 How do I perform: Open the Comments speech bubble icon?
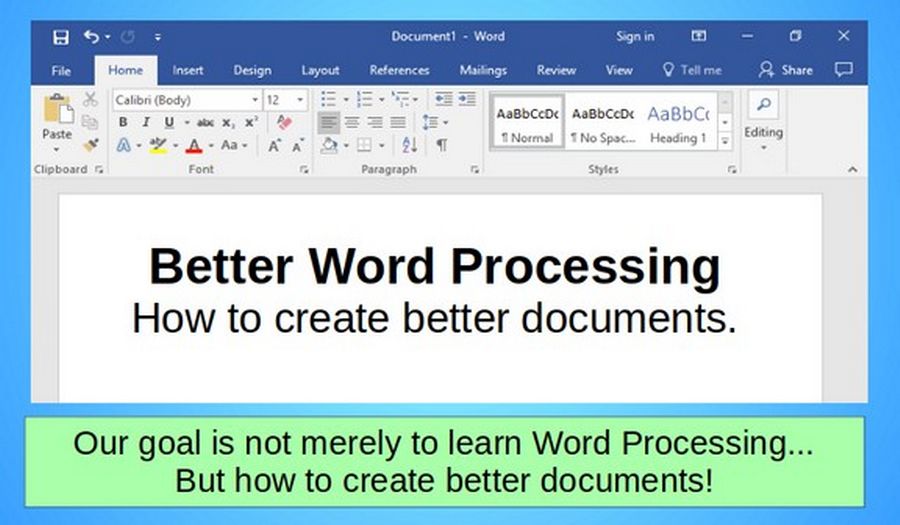click(x=843, y=70)
